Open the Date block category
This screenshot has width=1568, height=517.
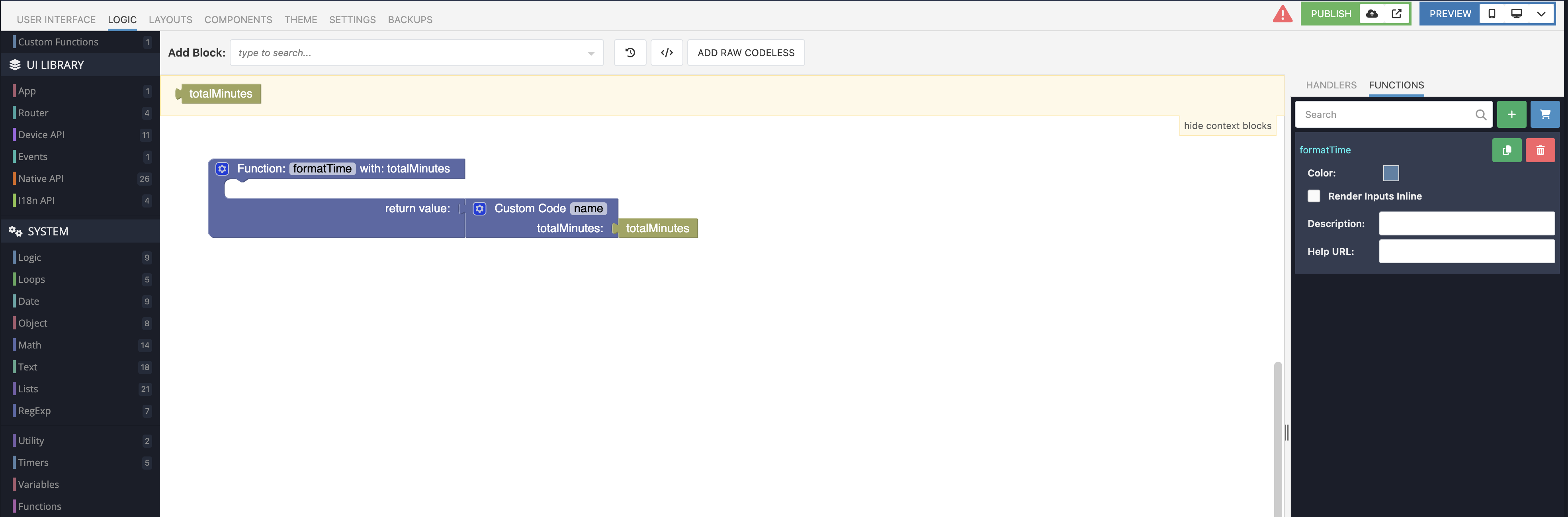80,302
